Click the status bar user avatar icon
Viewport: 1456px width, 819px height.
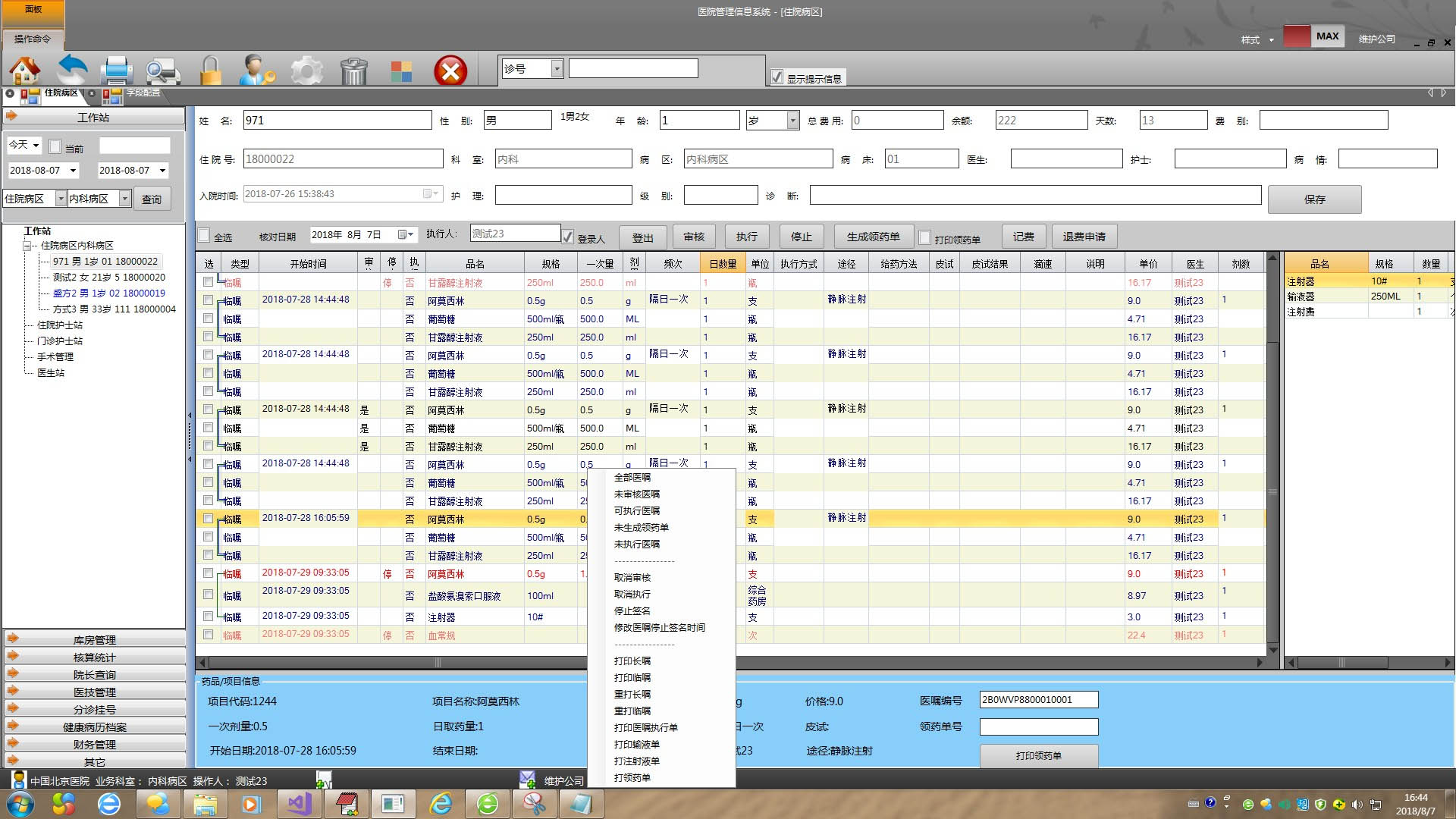pyautogui.click(x=19, y=780)
